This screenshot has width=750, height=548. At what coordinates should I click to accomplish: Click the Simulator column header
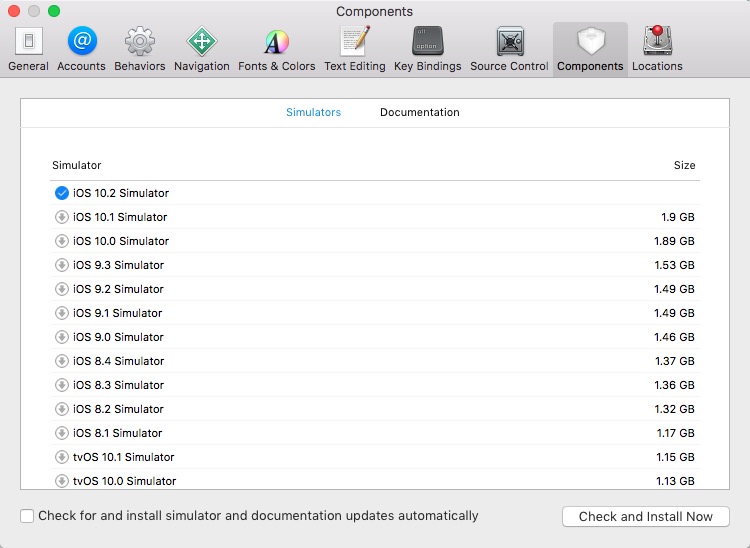click(x=77, y=165)
